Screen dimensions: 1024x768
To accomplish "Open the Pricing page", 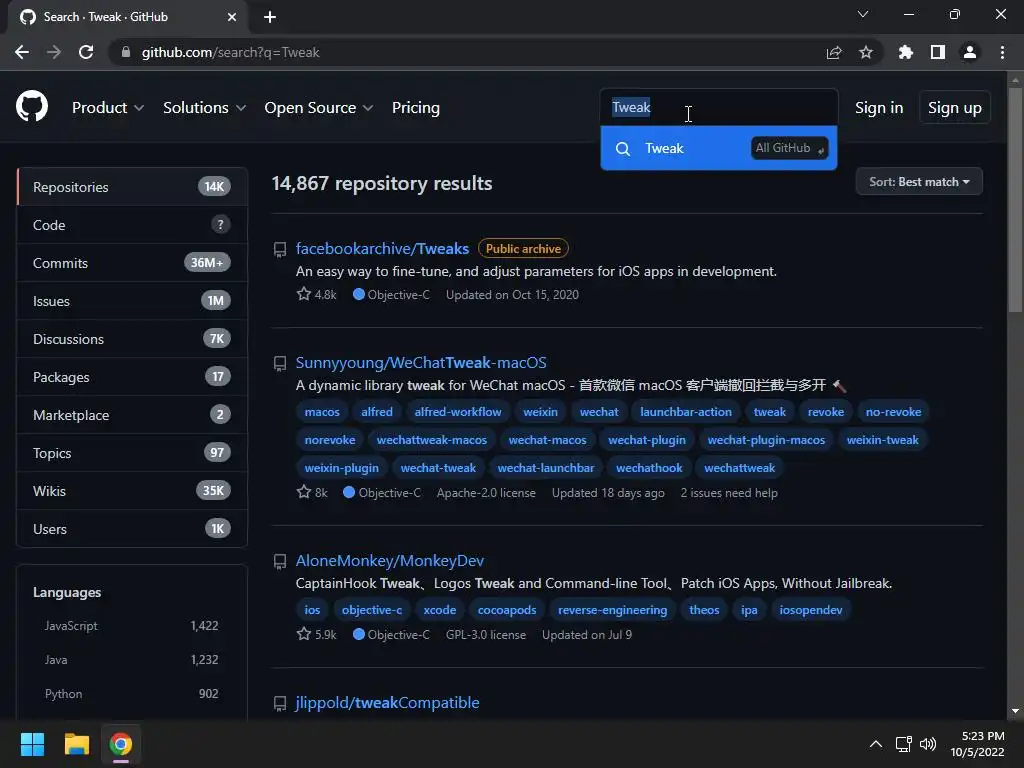I will click(415, 108).
